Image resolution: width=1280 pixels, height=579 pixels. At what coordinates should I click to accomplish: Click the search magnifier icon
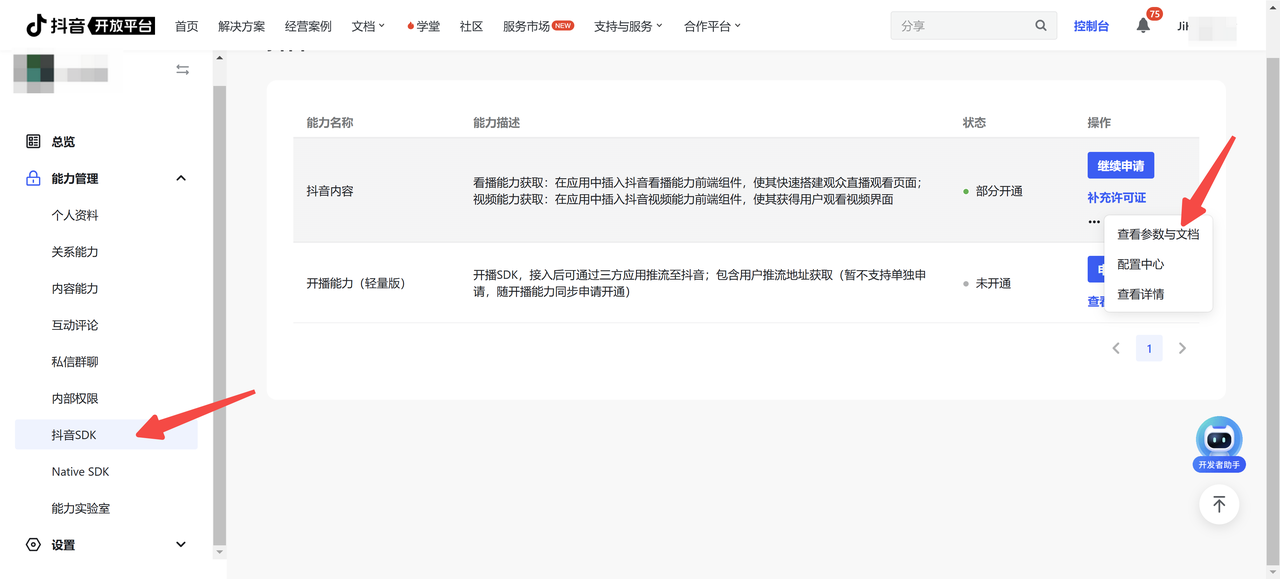(1041, 26)
